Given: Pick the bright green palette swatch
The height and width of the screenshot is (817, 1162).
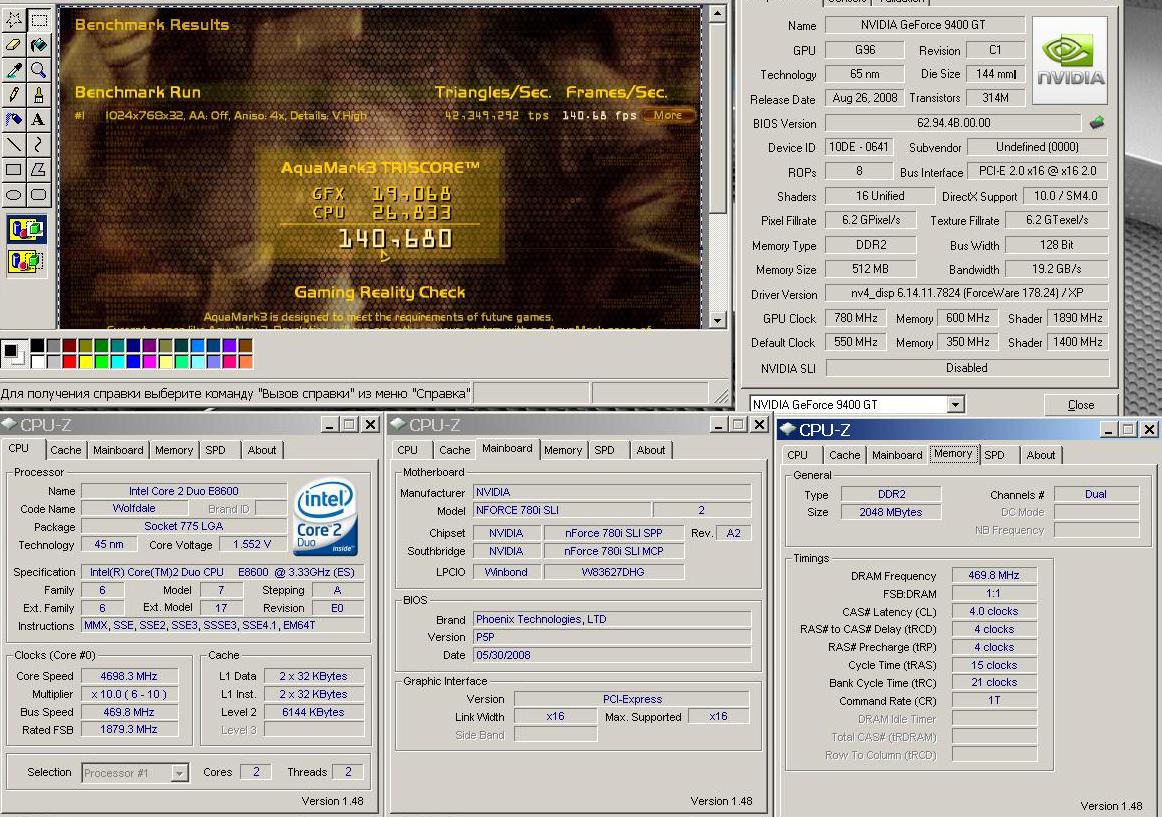Looking at the screenshot, I should [102, 362].
